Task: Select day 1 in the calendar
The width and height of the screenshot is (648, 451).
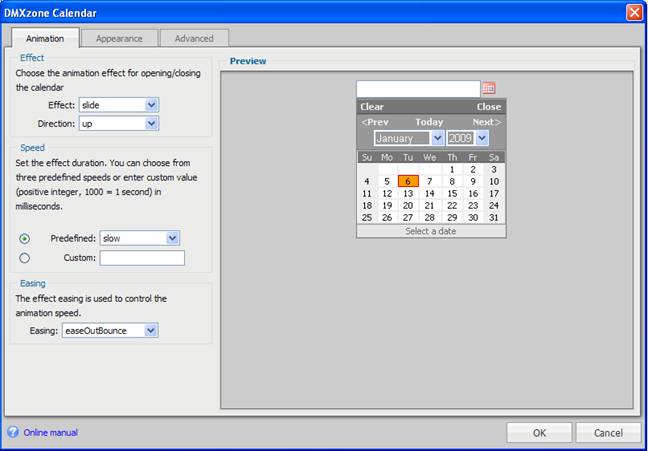Action: [452, 169]
